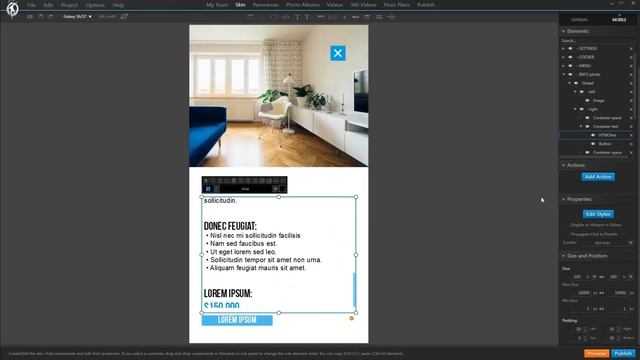Toggle visibility of HTMLText element
Image resolution: width=640 pixels, height=360 pixels.
click(x=593, y=135)
